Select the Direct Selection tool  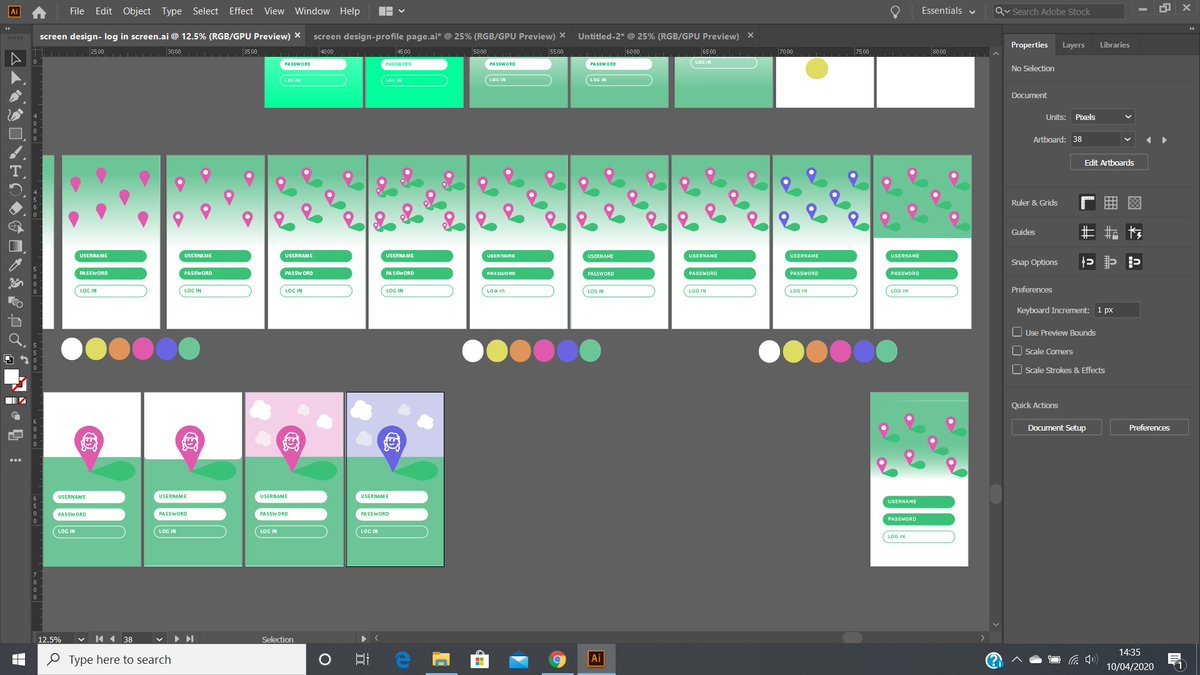pyautogui.click(x=16, y=78)
